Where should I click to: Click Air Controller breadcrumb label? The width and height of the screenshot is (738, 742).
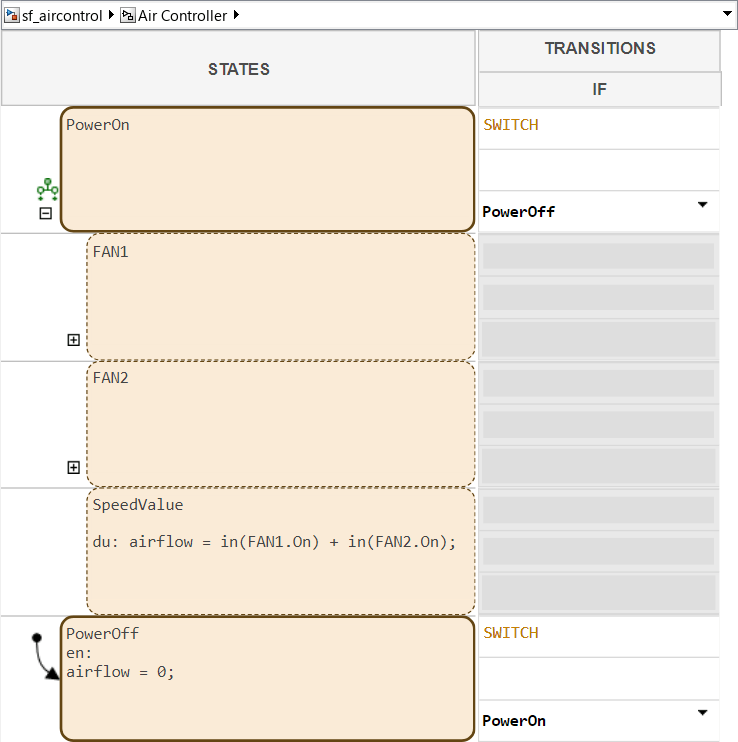pos(184,16)
